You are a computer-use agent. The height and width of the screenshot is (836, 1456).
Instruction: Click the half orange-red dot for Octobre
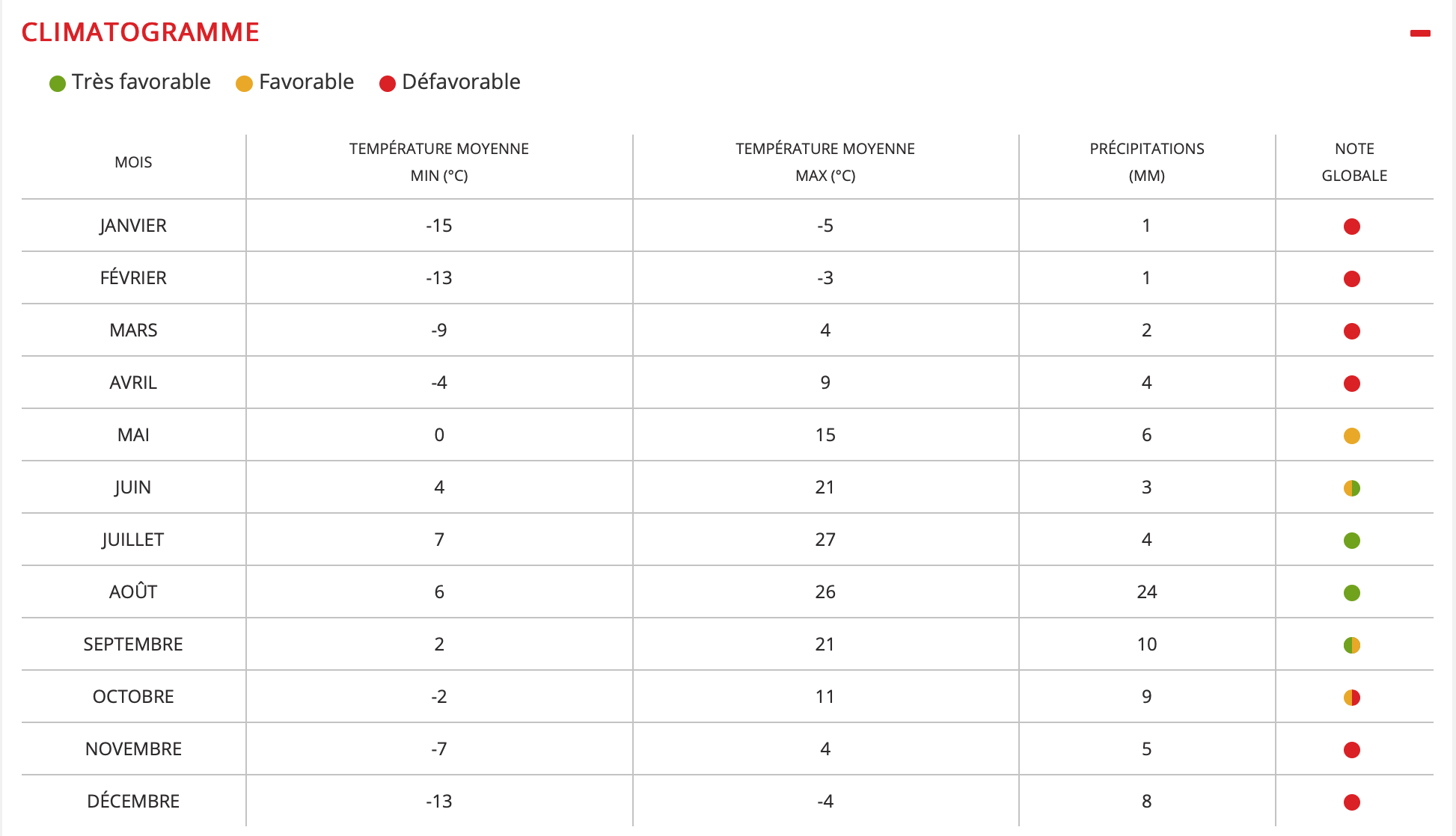coord(1351,698)
